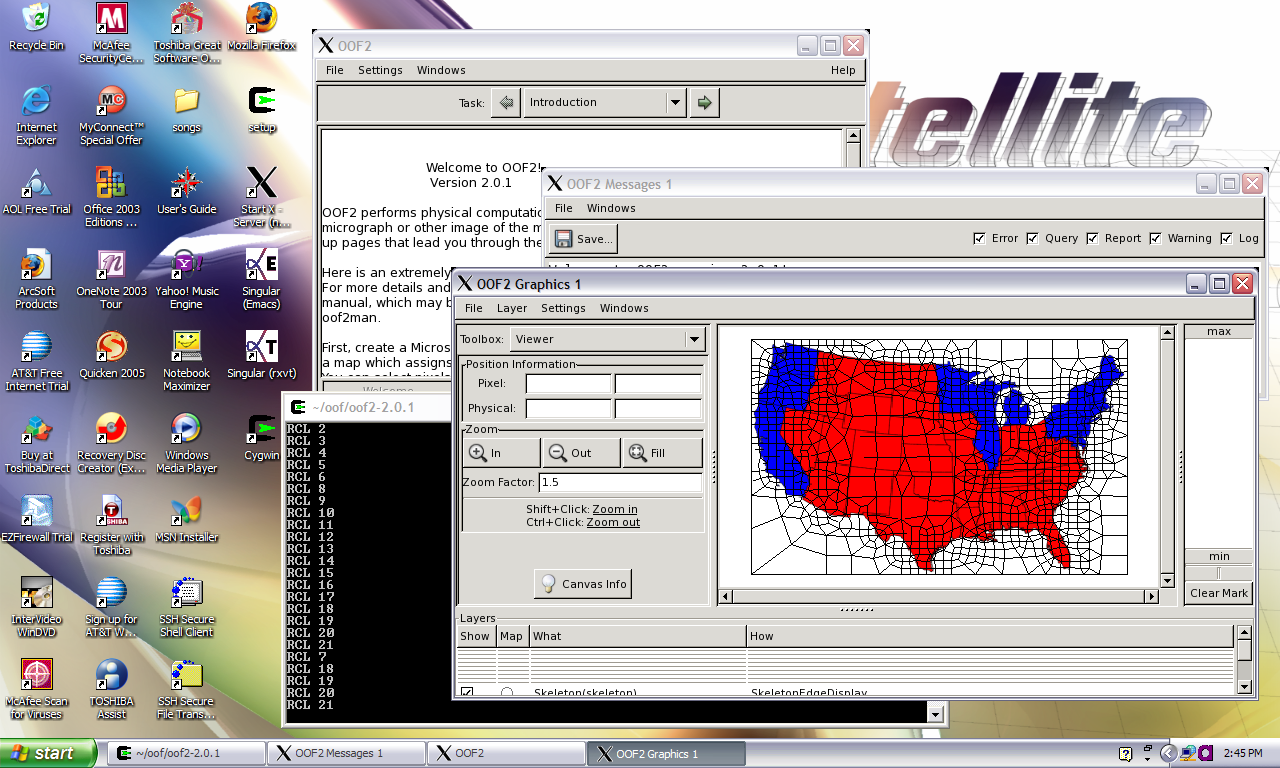Open the Task Introduction dropdown
Screen dimensions: 1280x768
[x=675, y=102]
